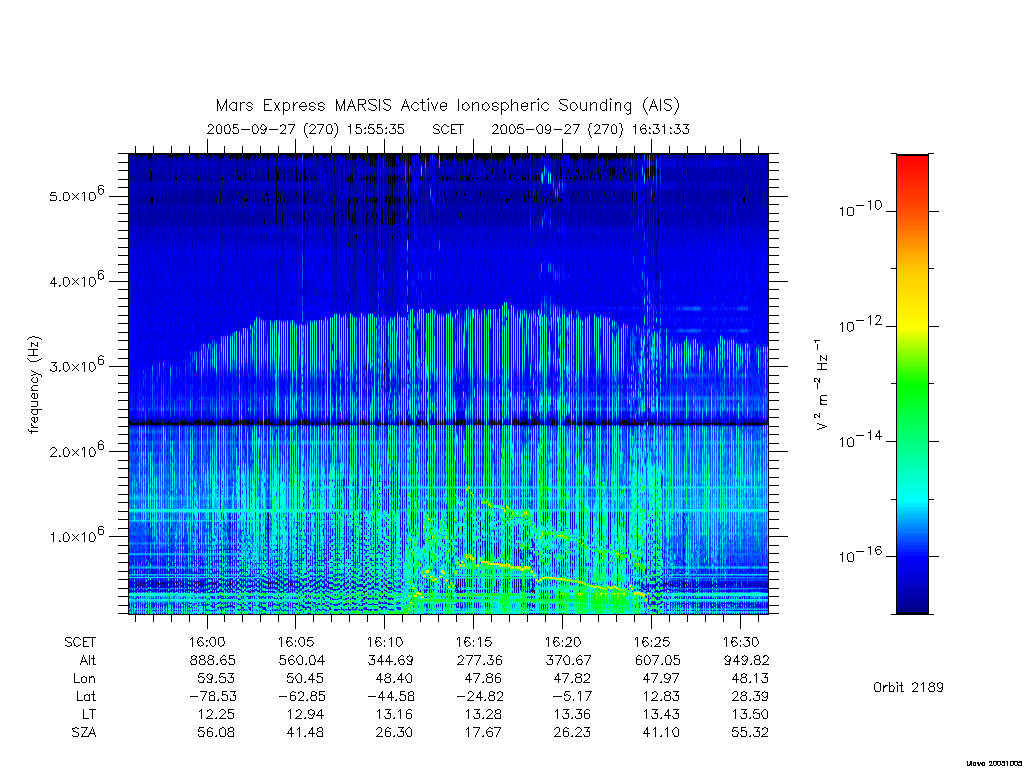
Task: Click the altitude value 277.36
Action: [479, 660]
